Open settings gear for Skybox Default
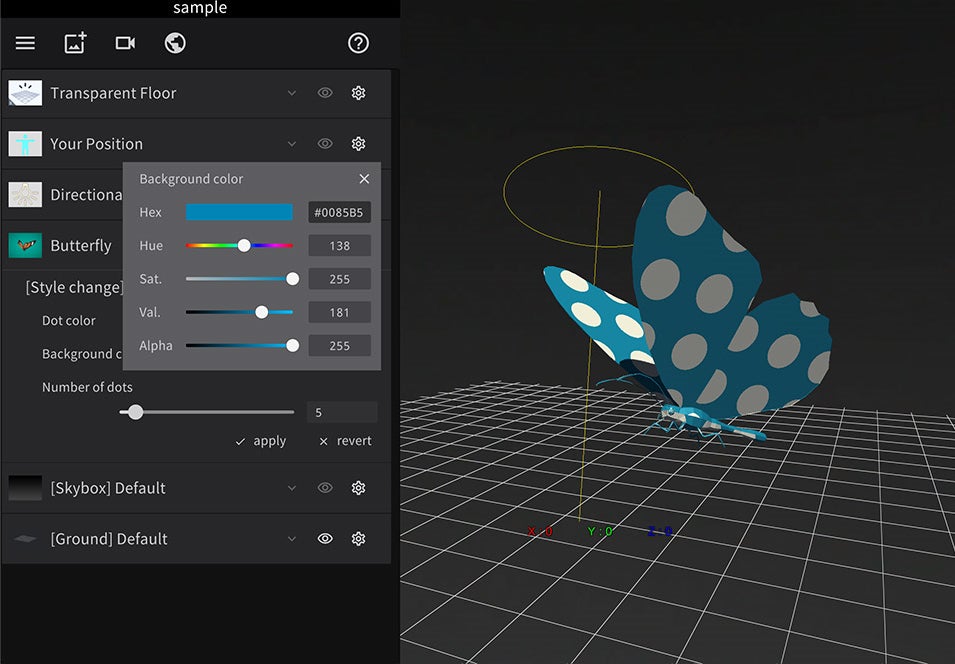Screen dimensions: 955x664 (x=358, y=488)
